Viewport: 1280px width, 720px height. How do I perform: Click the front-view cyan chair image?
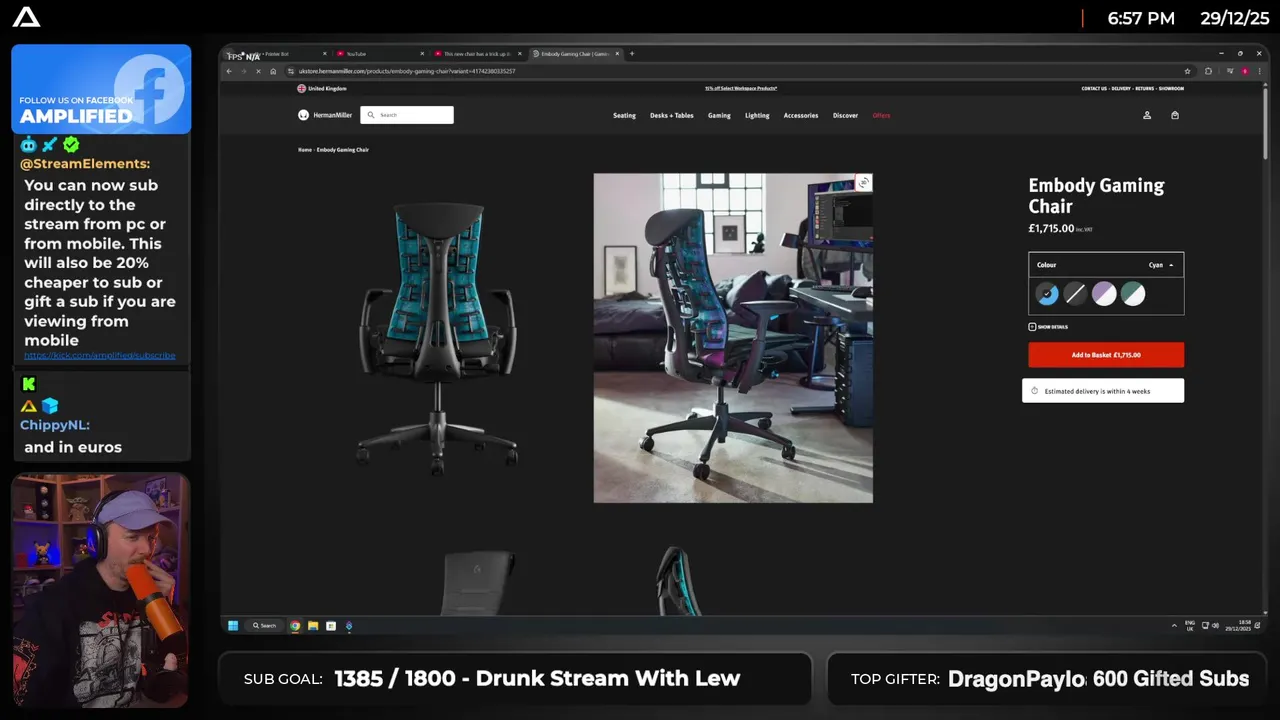tap(438, 338)
